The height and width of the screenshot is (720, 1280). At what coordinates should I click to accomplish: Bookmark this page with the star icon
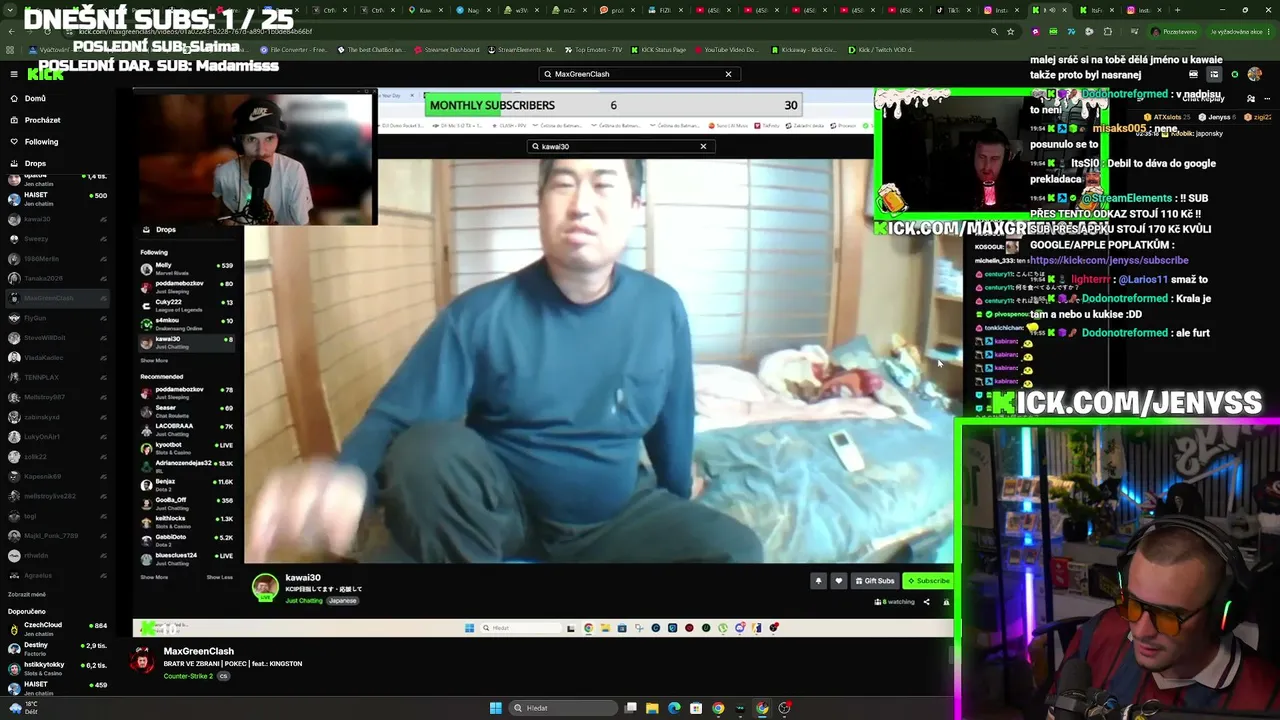1011,32
